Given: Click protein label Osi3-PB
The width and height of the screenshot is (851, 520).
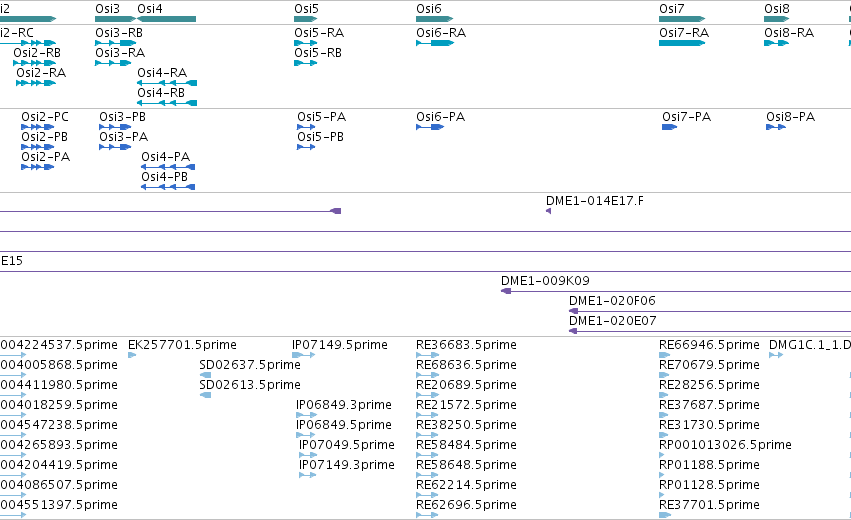Looking at the screenshot, I should (123, 117).
